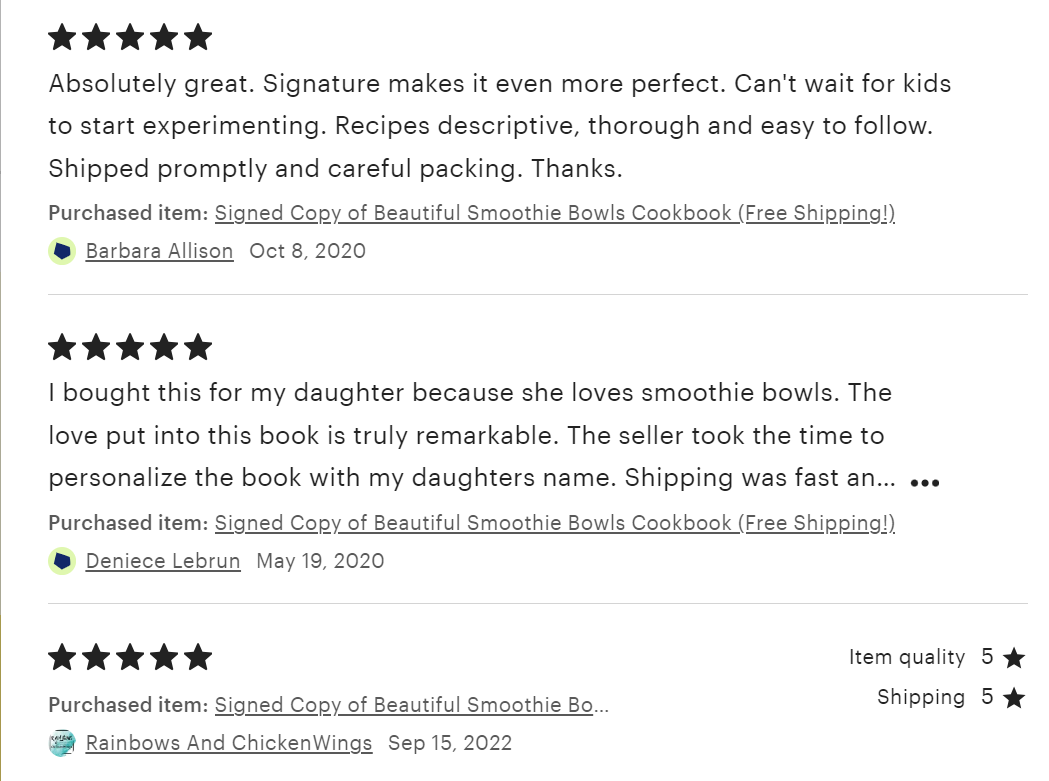Click the Sep 15, 2022 review date
Image resolution: width=1049 pixels, height=781 pixels.
450,743
